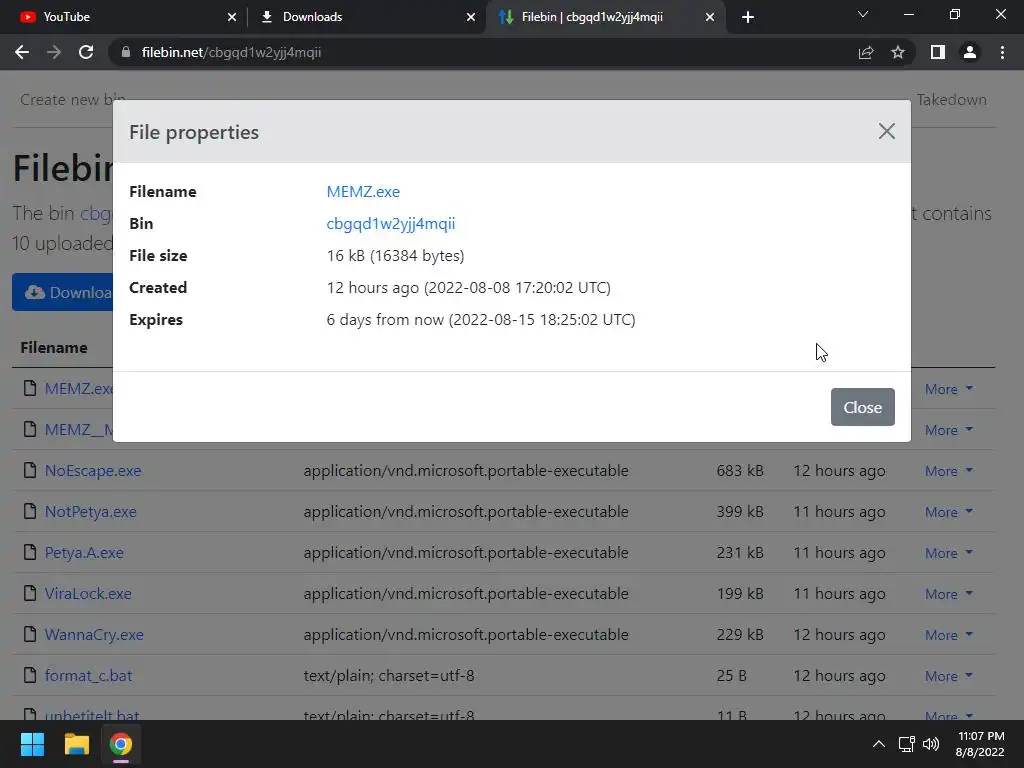Expand More dropdown for NoEscape.exe

(x=949, y=472)
